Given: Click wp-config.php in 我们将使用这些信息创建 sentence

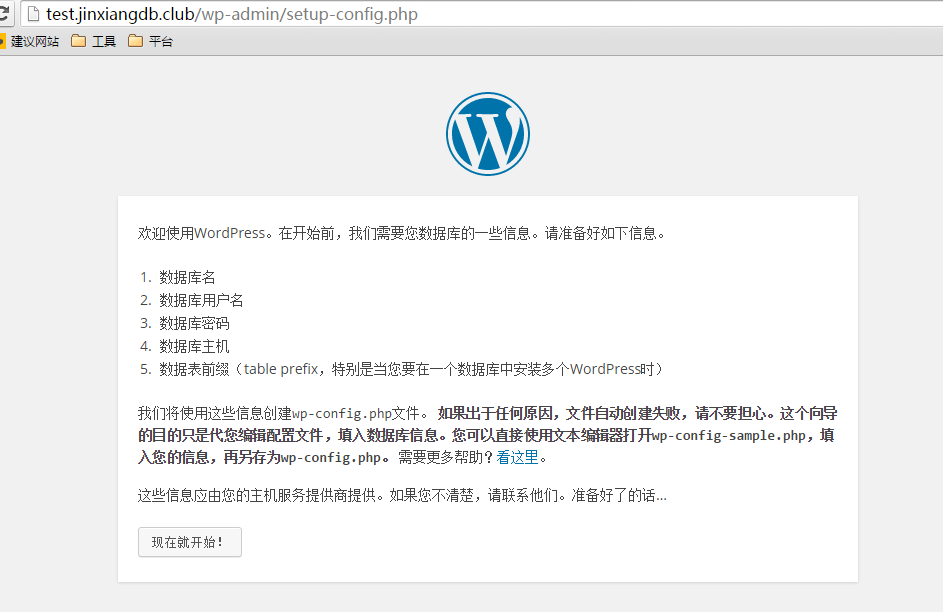Looking at the screenshot, I should 341,413.
